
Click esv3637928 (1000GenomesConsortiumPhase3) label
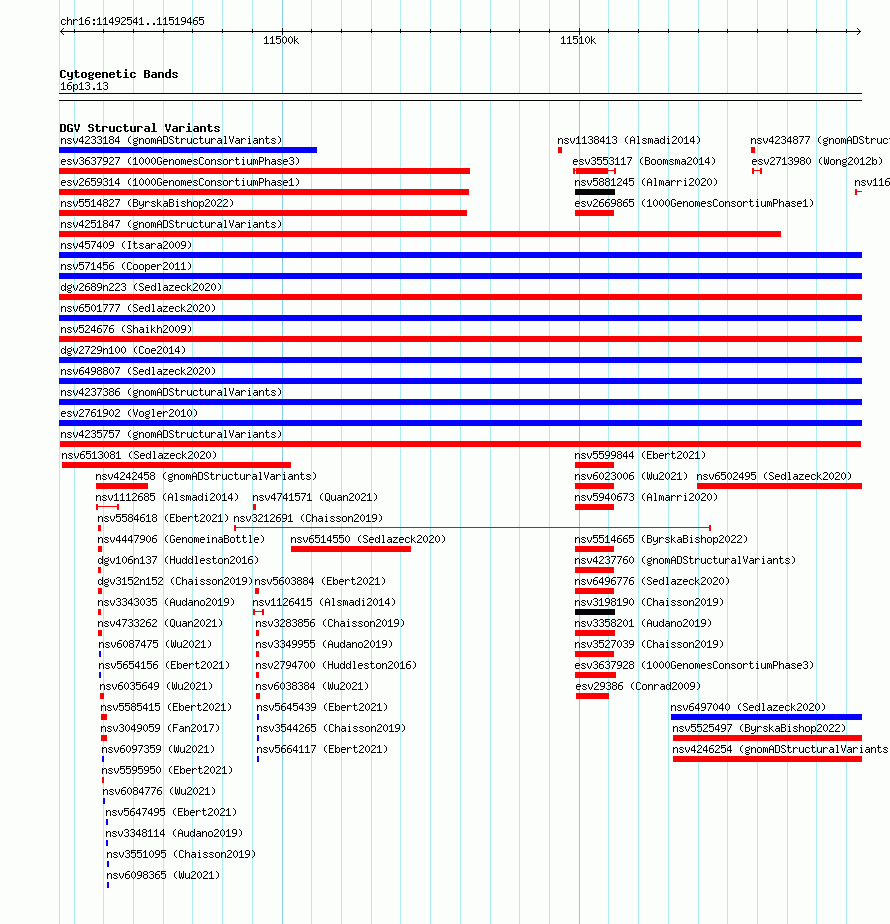coord(694,665)
